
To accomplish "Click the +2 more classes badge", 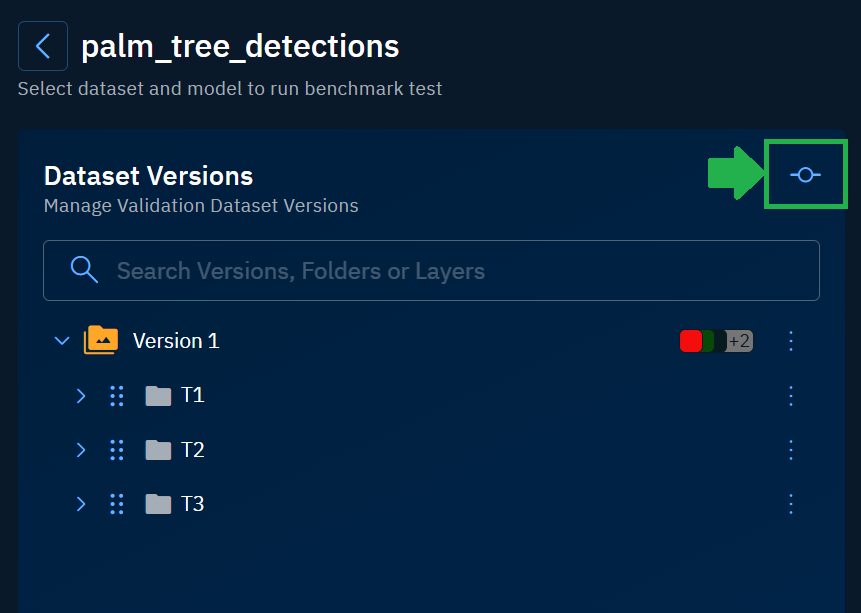I will click(740, 341).
